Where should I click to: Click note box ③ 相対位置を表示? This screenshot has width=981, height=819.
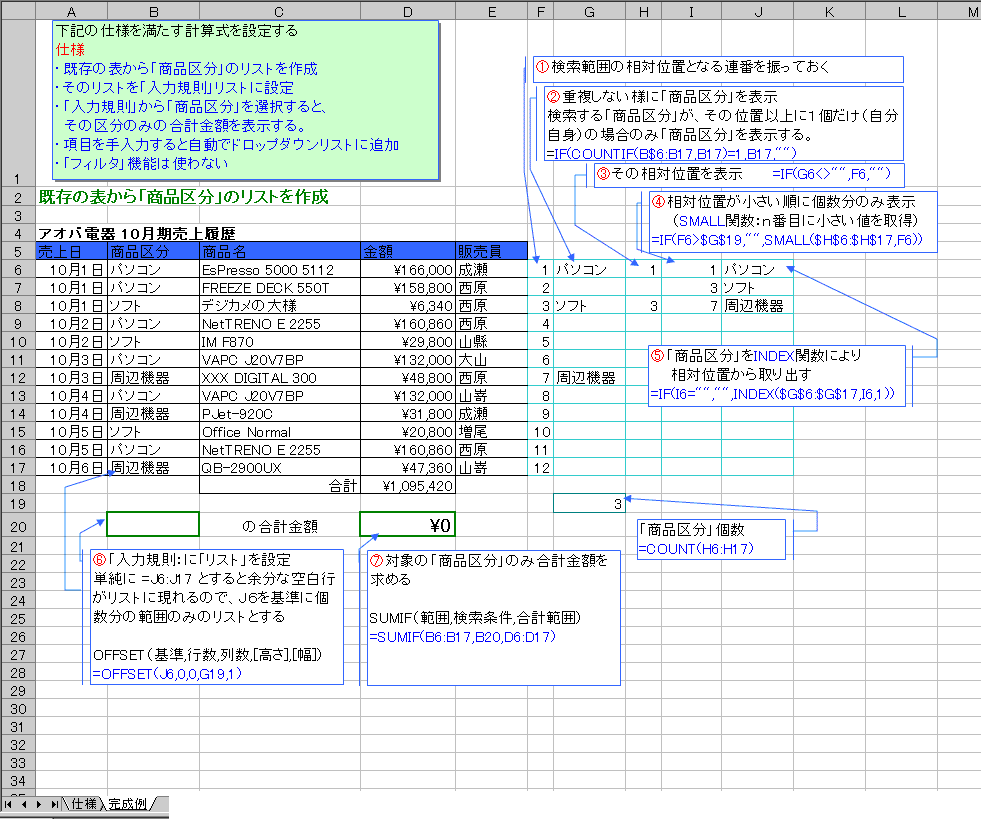pos(749,175)
